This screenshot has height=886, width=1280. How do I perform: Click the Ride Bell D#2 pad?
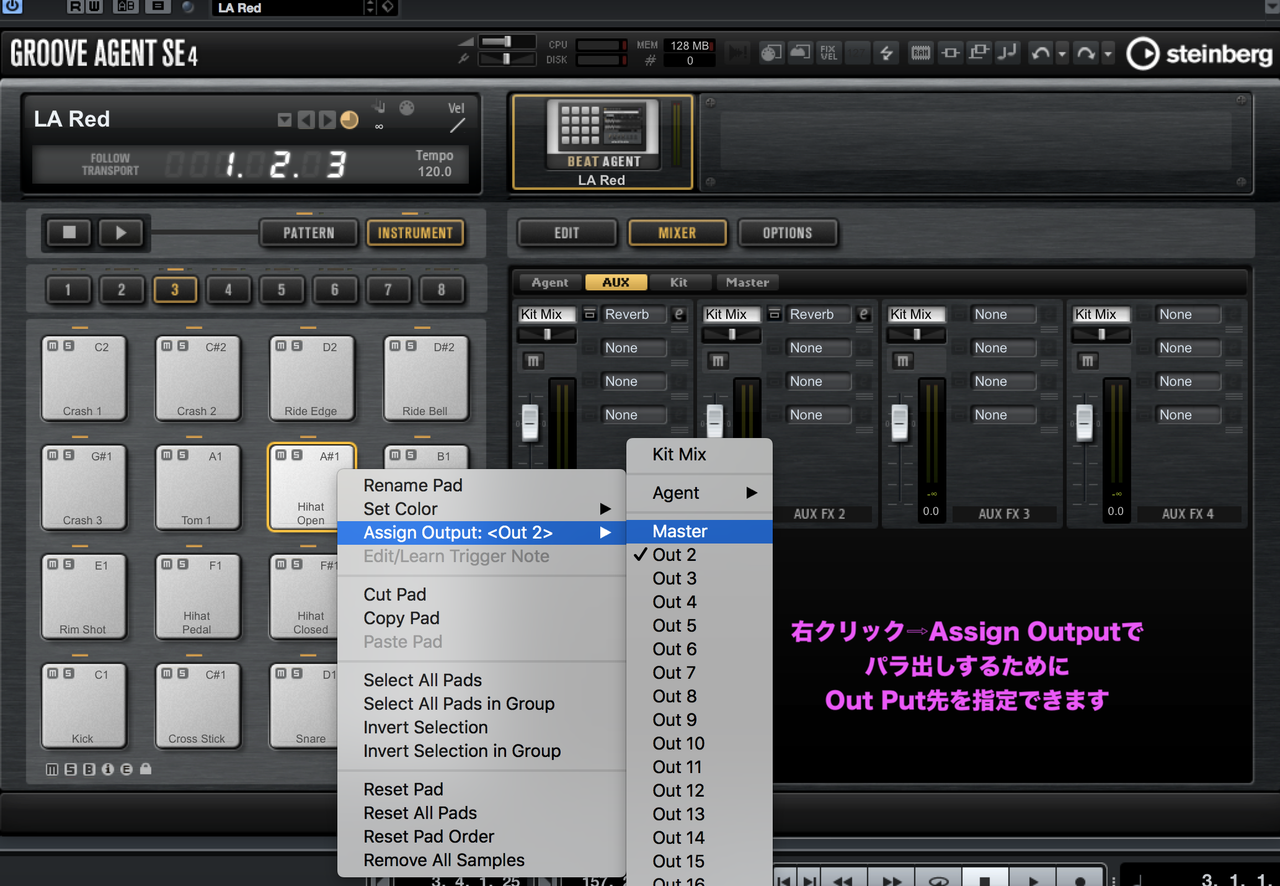click(427, 378)
